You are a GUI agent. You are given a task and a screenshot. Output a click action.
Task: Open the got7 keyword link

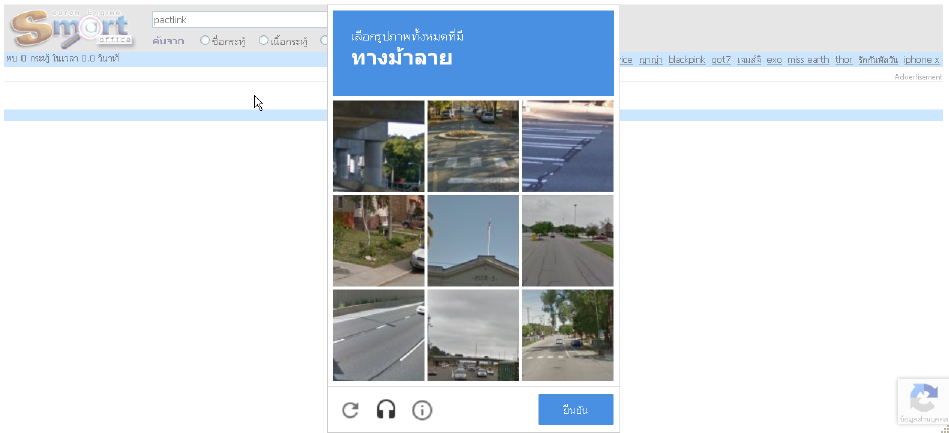(x=721, y=60)
